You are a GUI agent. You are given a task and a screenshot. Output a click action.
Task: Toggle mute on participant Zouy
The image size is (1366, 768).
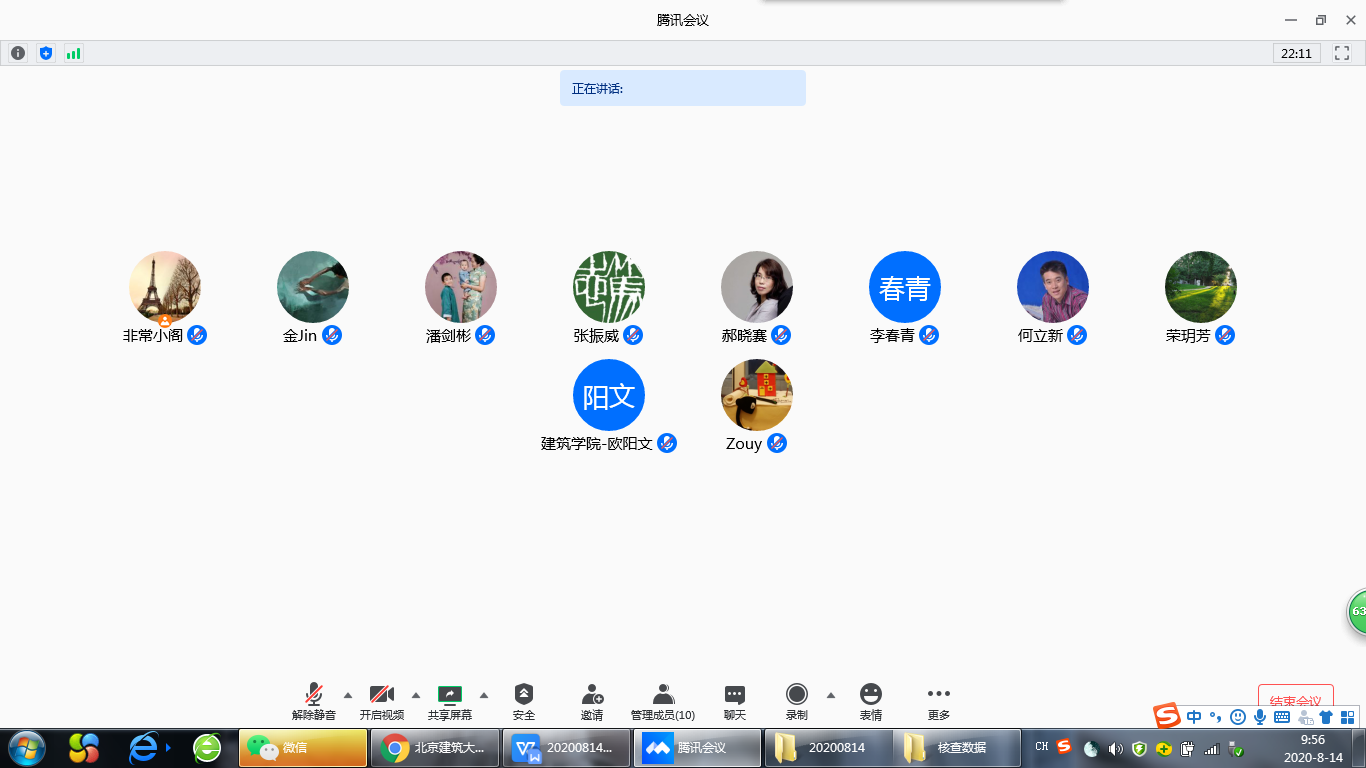(779, 443)
